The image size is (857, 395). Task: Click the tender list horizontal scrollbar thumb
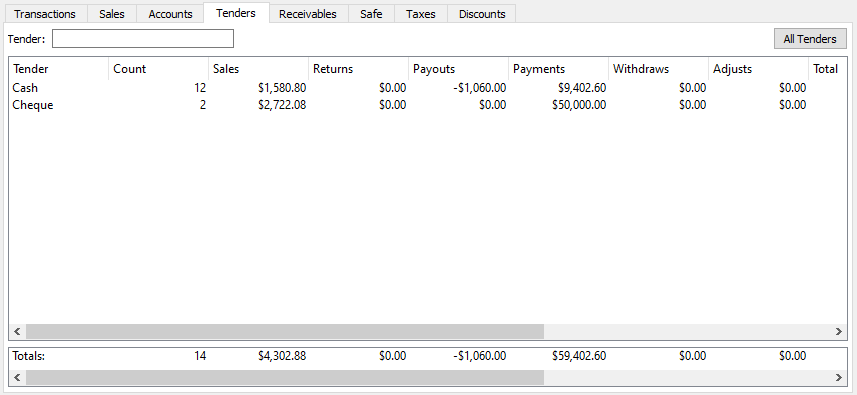pos(285,331)
